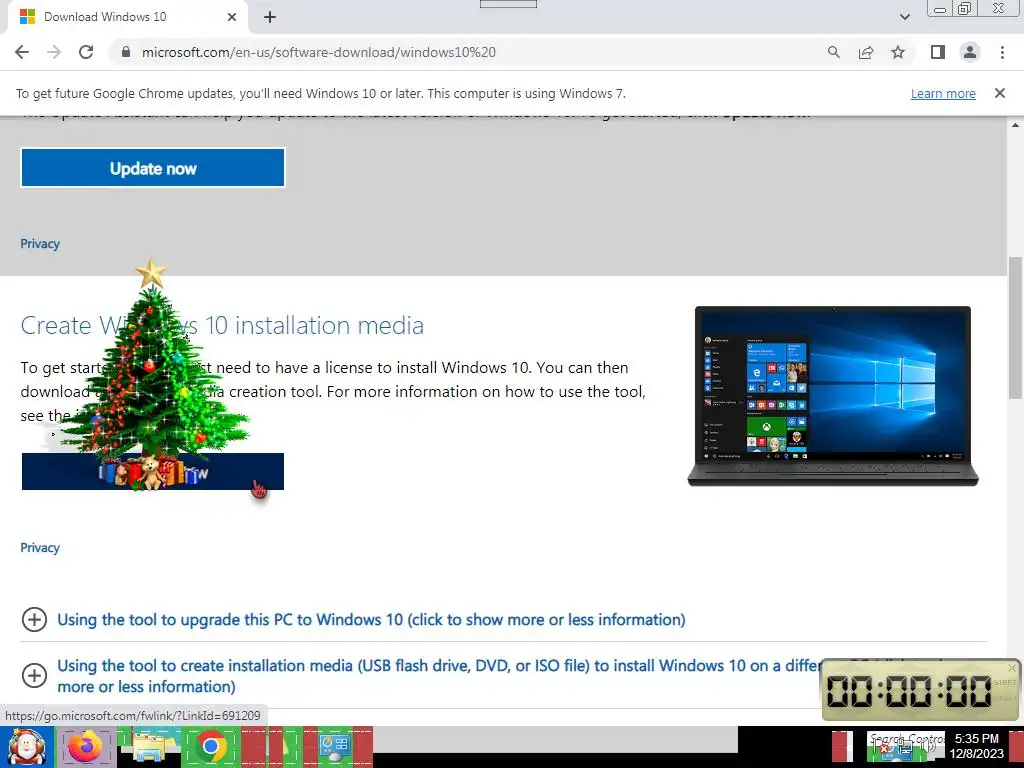
Task: Click the Download tool now button
Action: click(153, 472)
